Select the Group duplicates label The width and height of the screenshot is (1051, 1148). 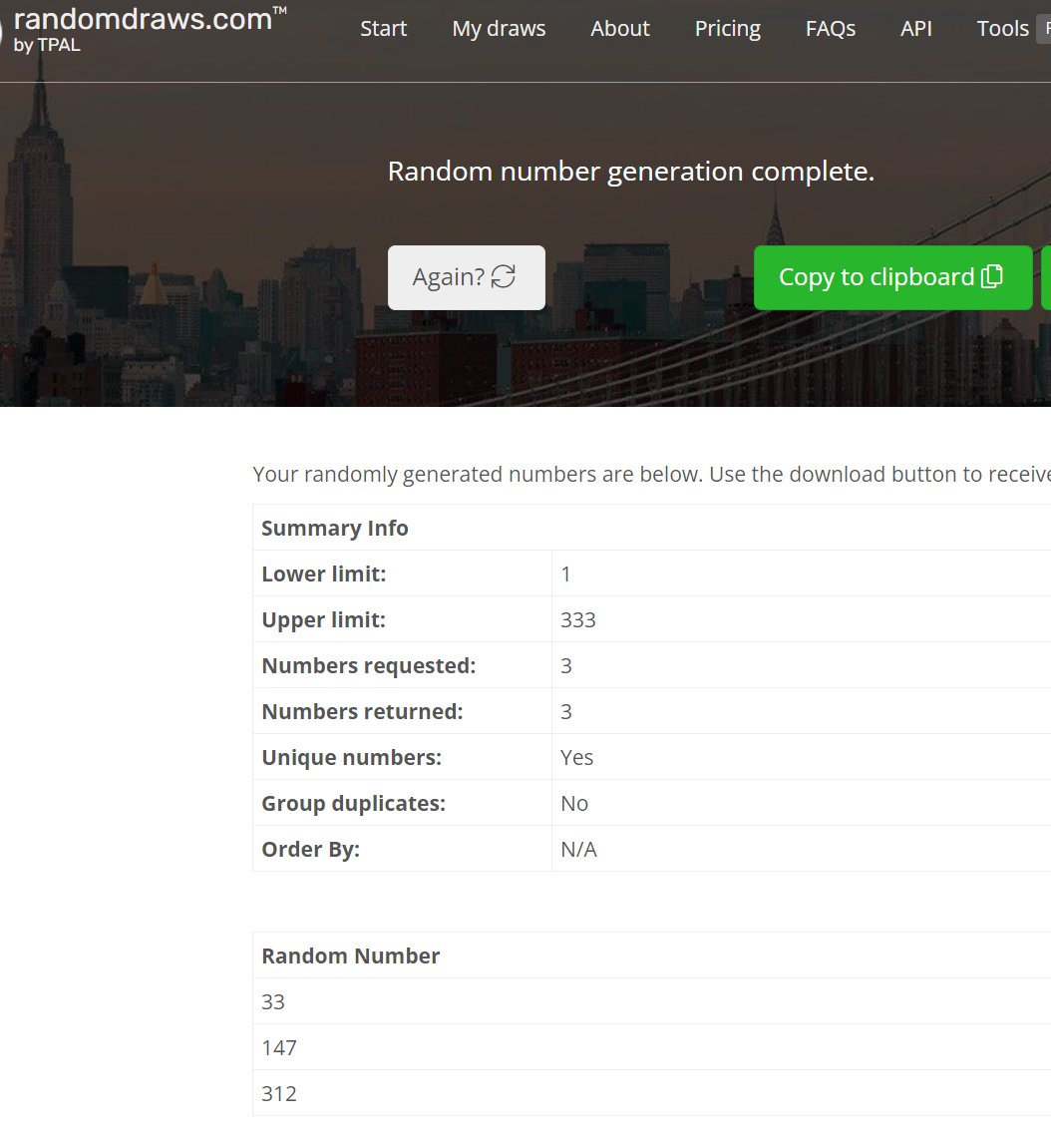point(354,804)
